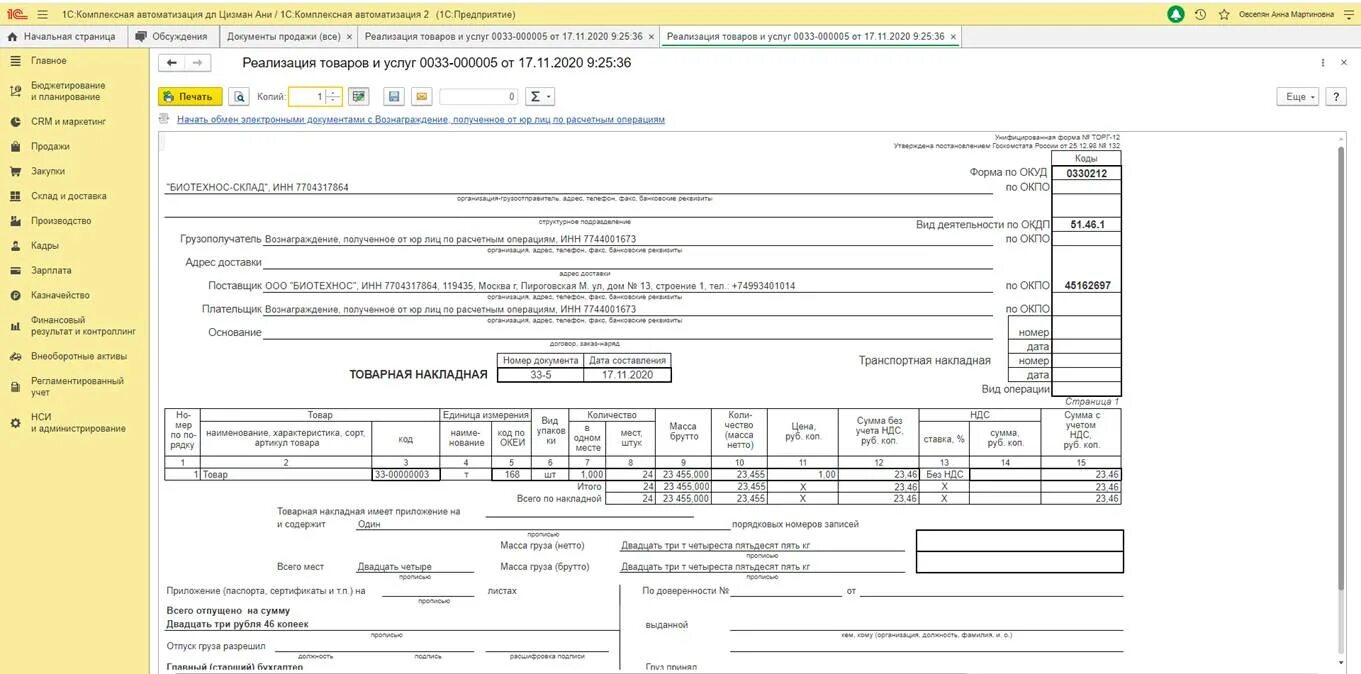Open Казначейство section
1361x674 pixels.
click(x=75, y=295)
